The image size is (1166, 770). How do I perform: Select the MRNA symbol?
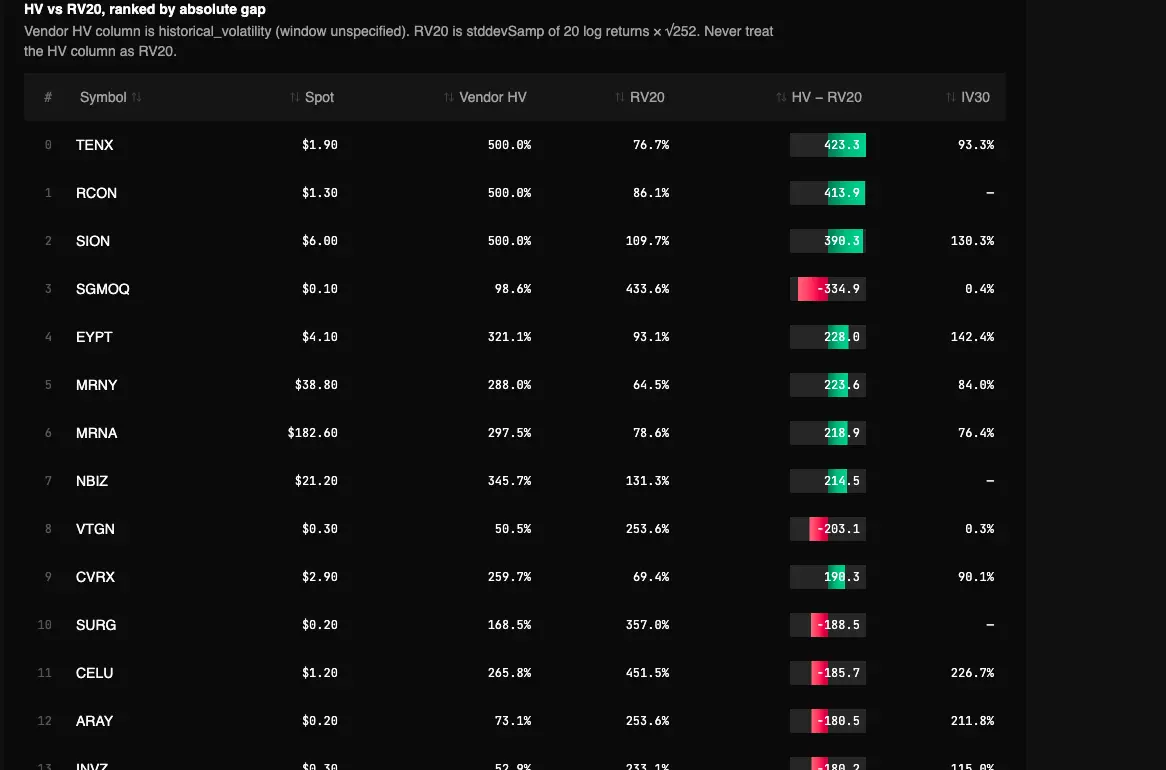(97, 433)
